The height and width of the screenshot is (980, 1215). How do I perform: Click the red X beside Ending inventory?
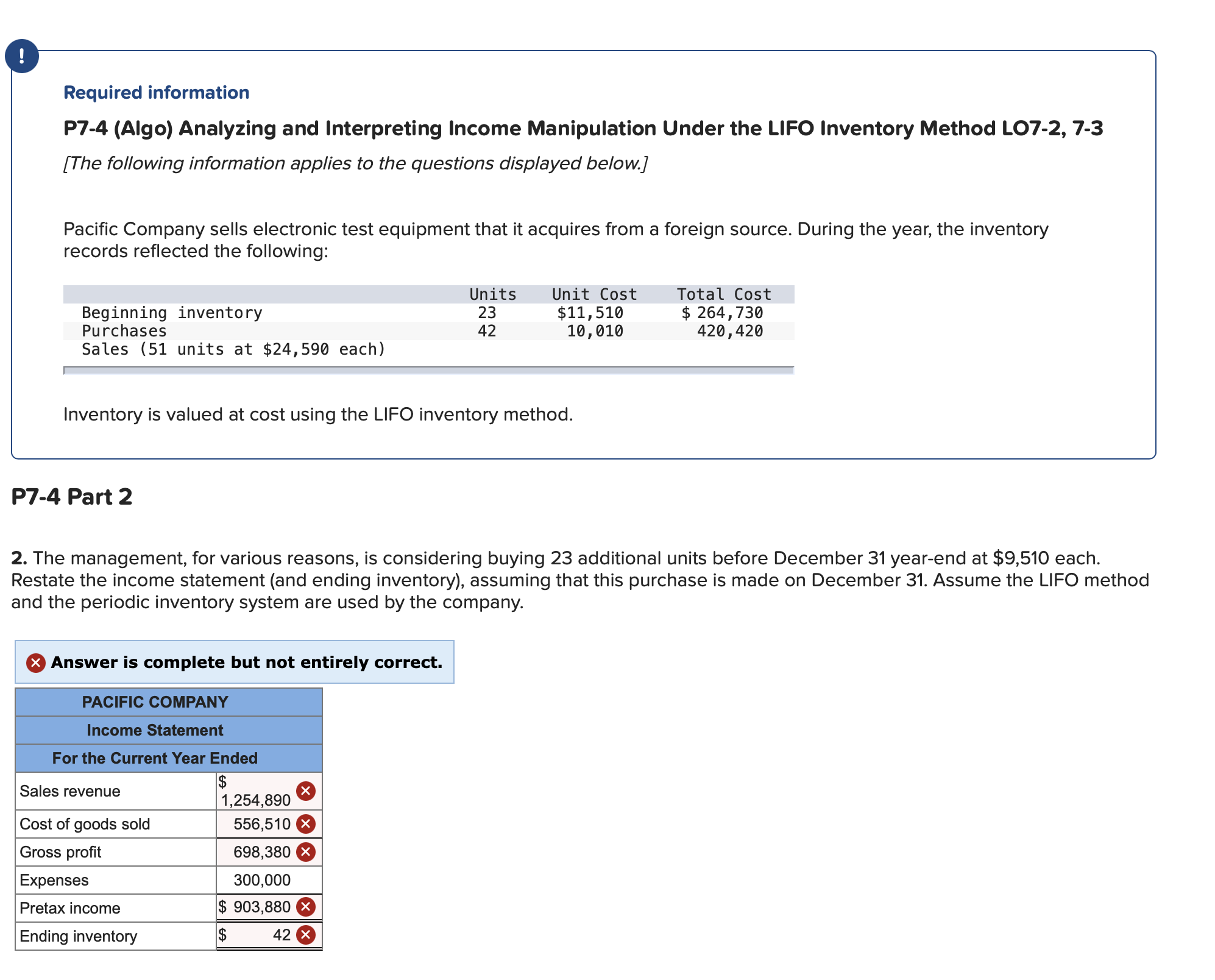coord(305,935)
